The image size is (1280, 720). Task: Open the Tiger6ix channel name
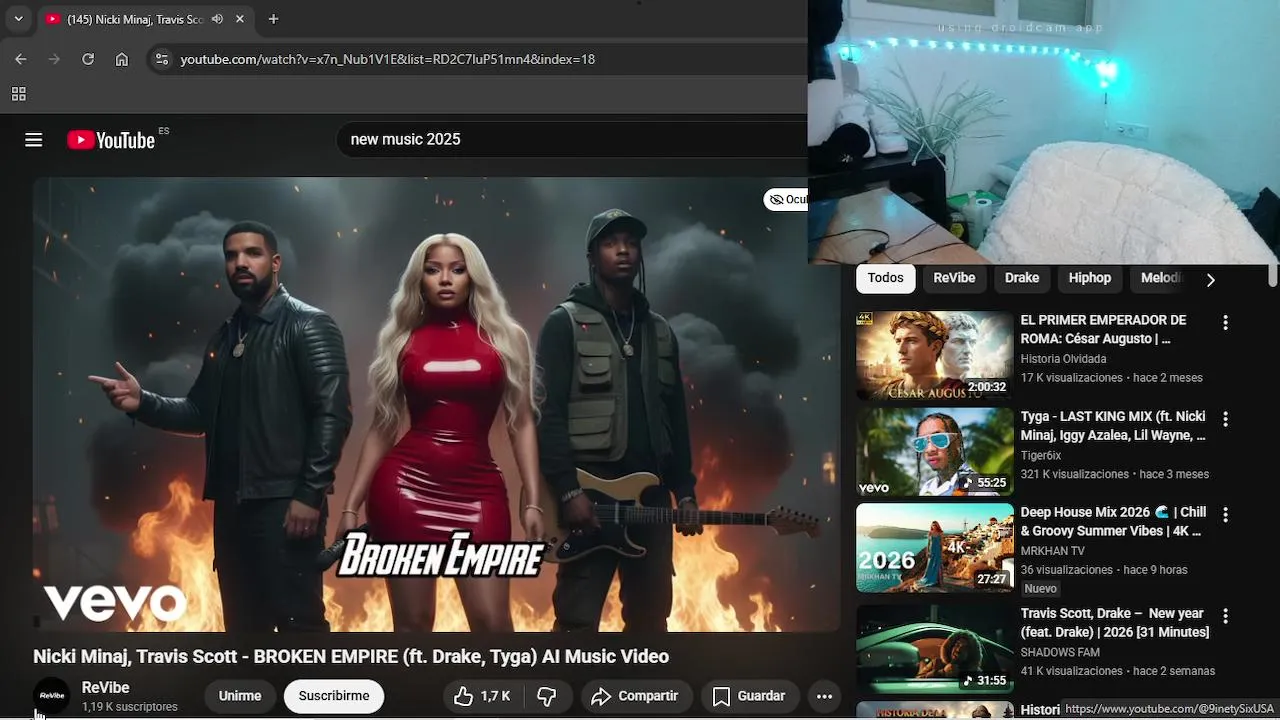(1041, 456)
